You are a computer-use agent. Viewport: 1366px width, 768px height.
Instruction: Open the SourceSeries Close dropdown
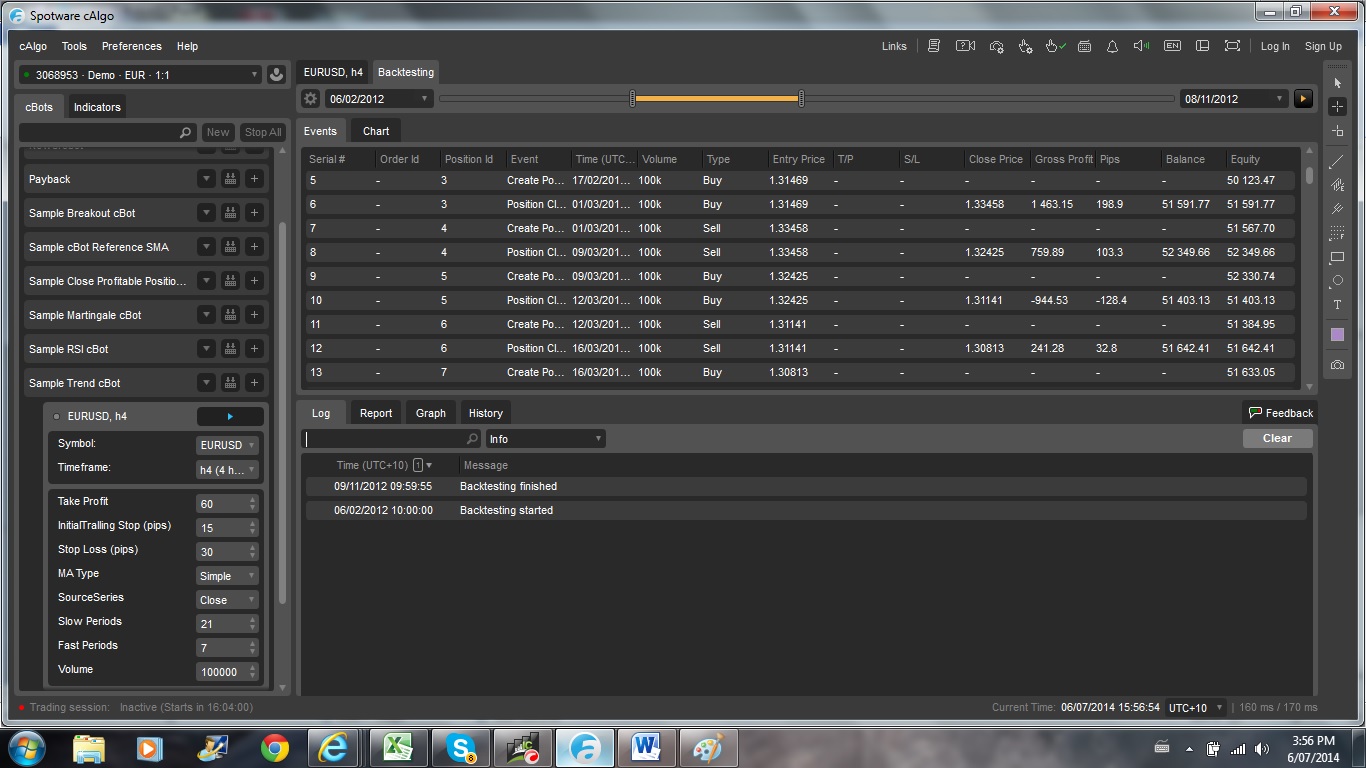click(x=227, y=600)
